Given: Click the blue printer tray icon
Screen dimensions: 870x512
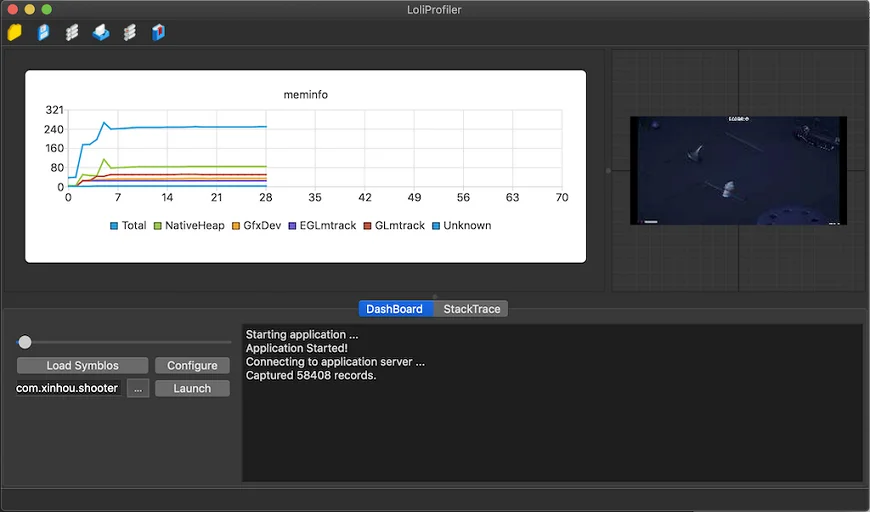Looking at the screenshot, I should [x=101, y=32].
